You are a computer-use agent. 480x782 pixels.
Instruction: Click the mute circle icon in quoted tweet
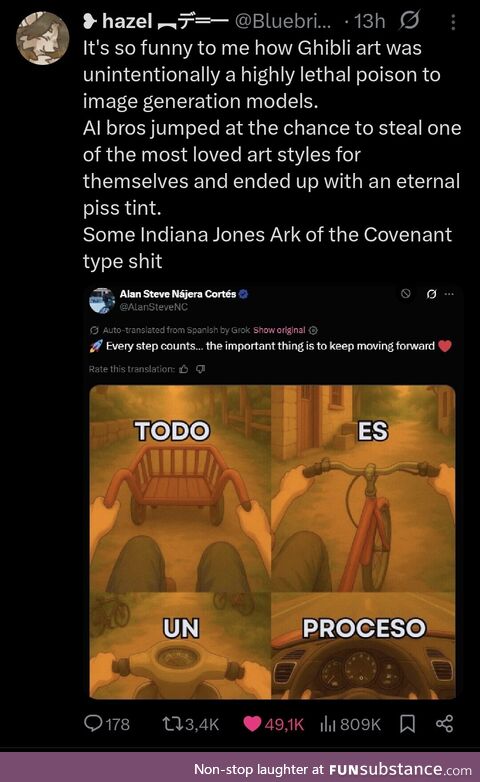point(406,293)
